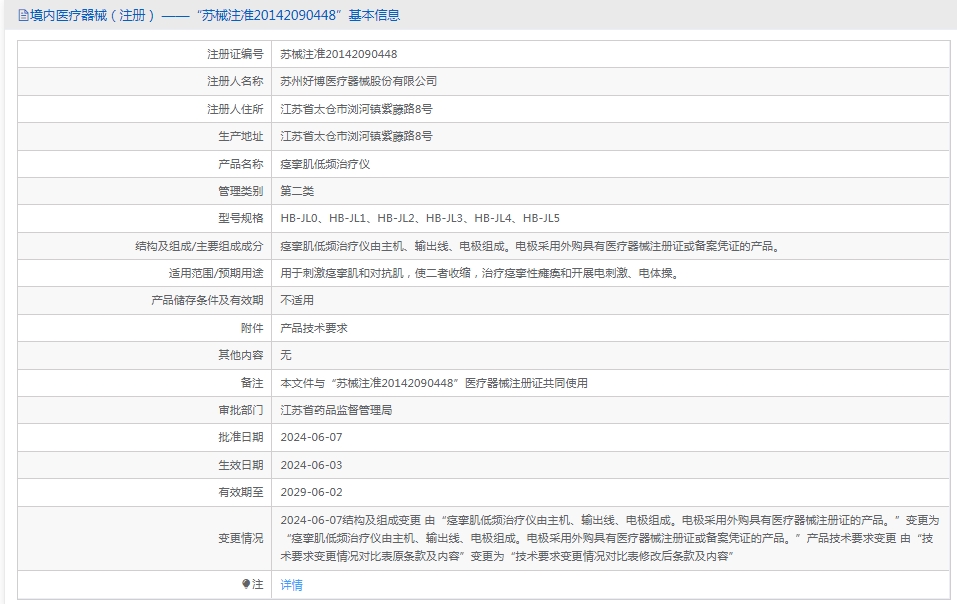Click the 有效期至 label
The image size is (957, 604).
point(240,492)
